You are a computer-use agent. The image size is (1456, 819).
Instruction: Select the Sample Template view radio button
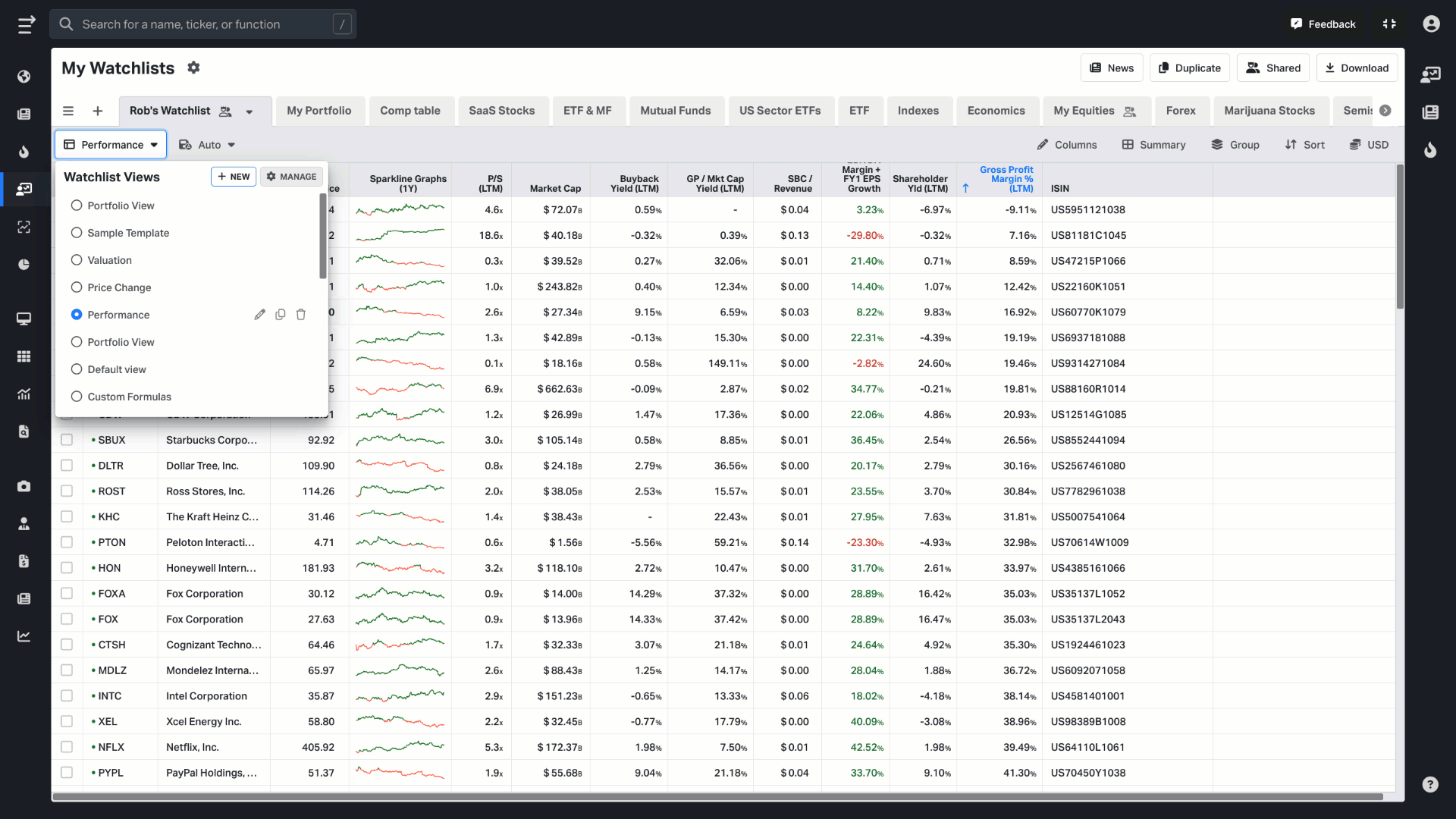[77, 233]
